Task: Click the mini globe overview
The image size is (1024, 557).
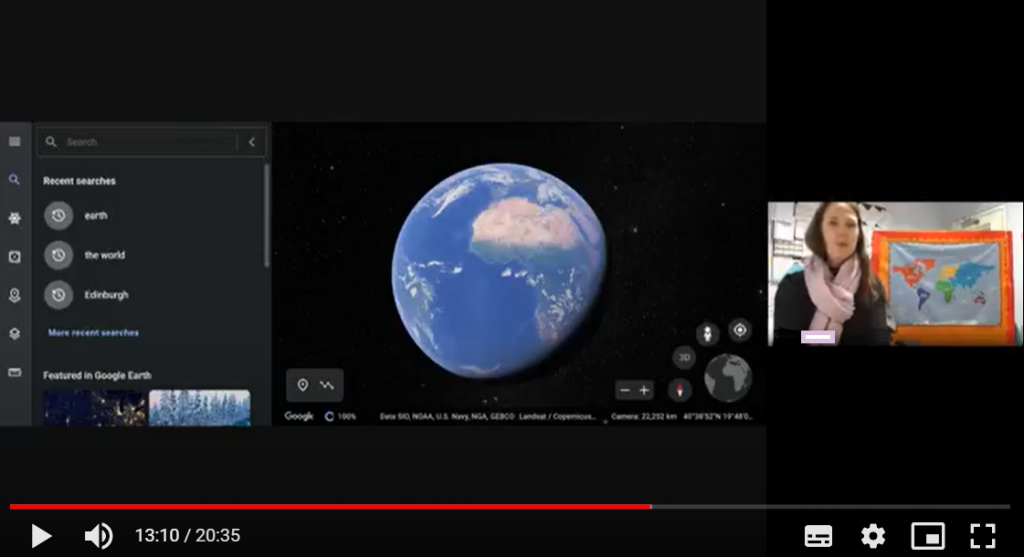Action: click(728, 378)
